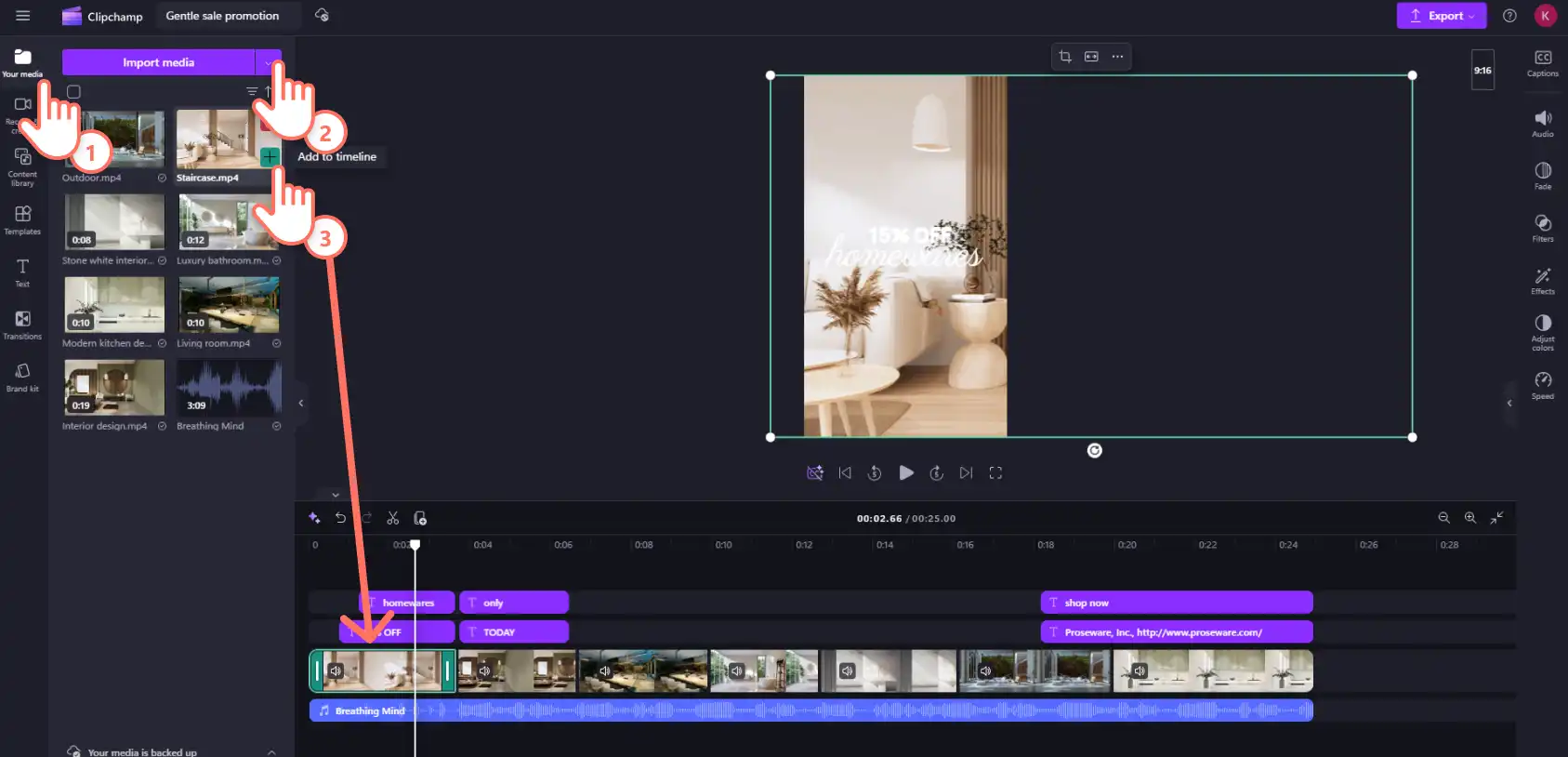Click the Clipchamp logo
The image size is (1568, 757).
pos(102,16)
